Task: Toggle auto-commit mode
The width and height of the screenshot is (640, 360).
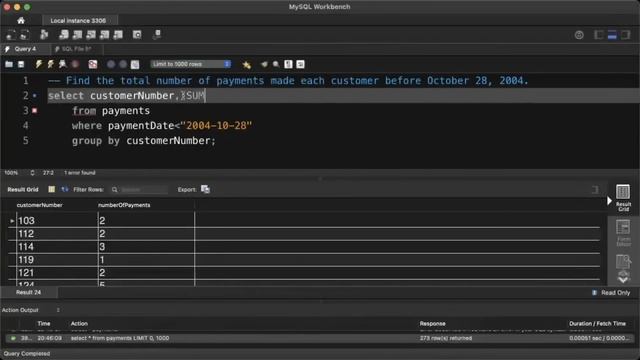Action: pos(135,64)
